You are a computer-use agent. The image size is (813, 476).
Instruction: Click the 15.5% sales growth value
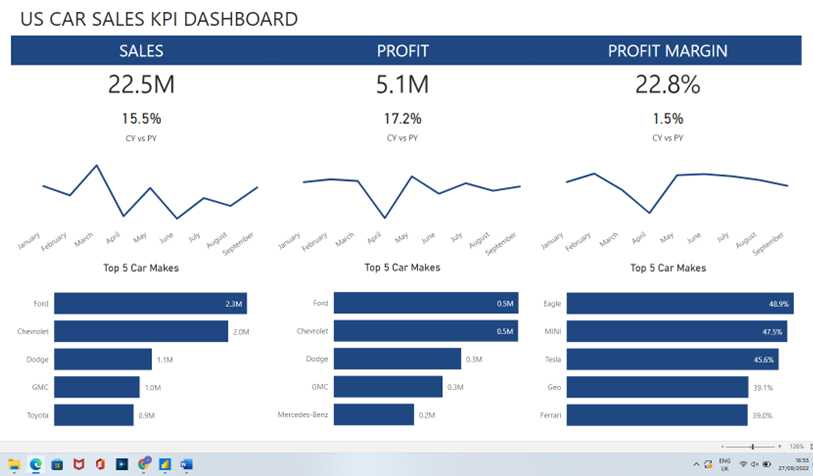point(142,119)
